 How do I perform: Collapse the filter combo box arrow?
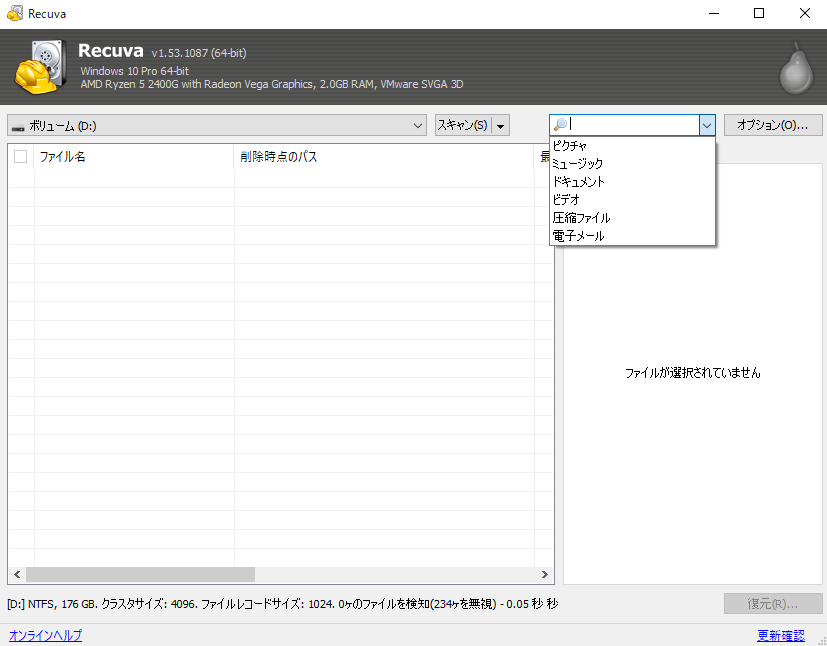(x=707, y=126)
